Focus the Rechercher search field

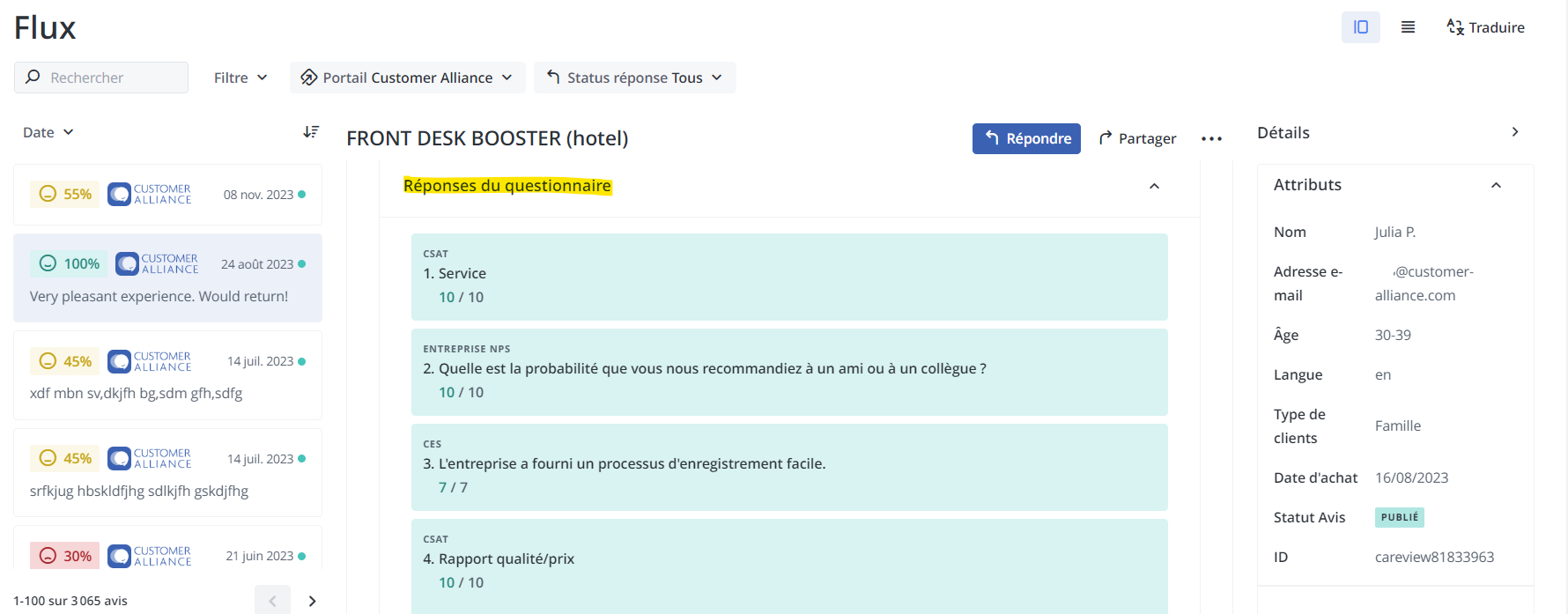(101, 78)
